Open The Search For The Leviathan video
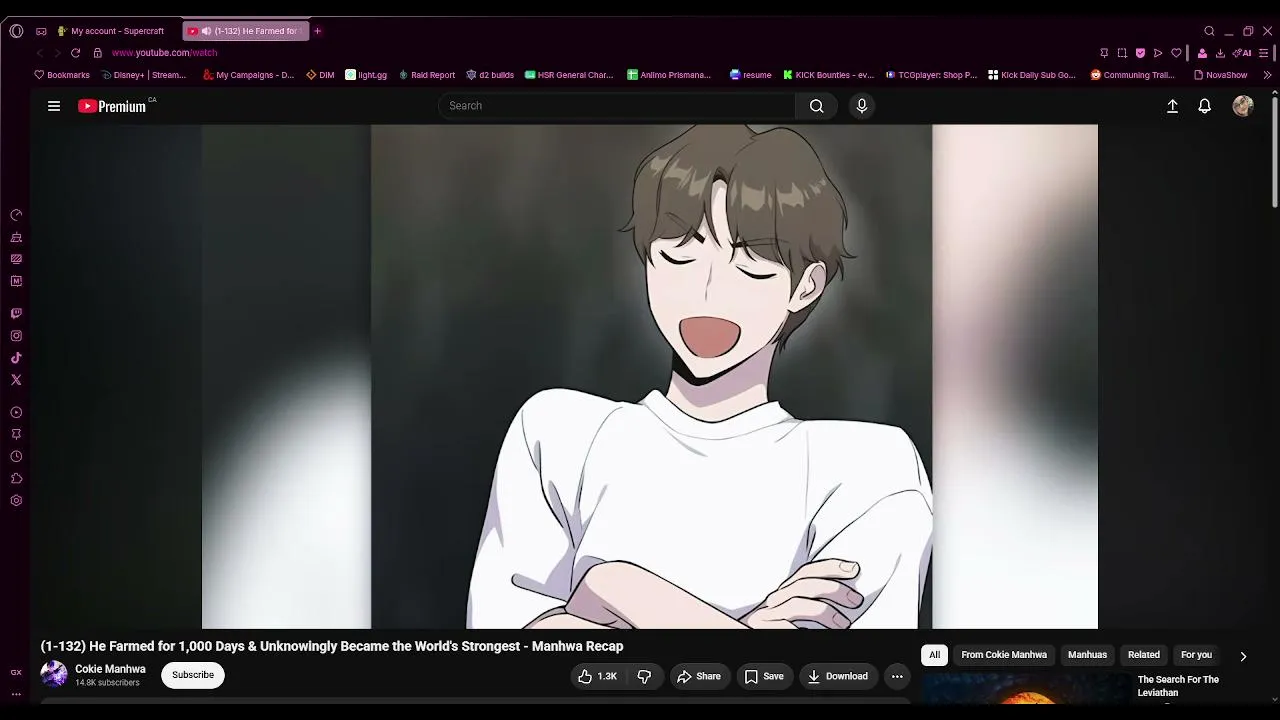 click(x=1178, y=686)
